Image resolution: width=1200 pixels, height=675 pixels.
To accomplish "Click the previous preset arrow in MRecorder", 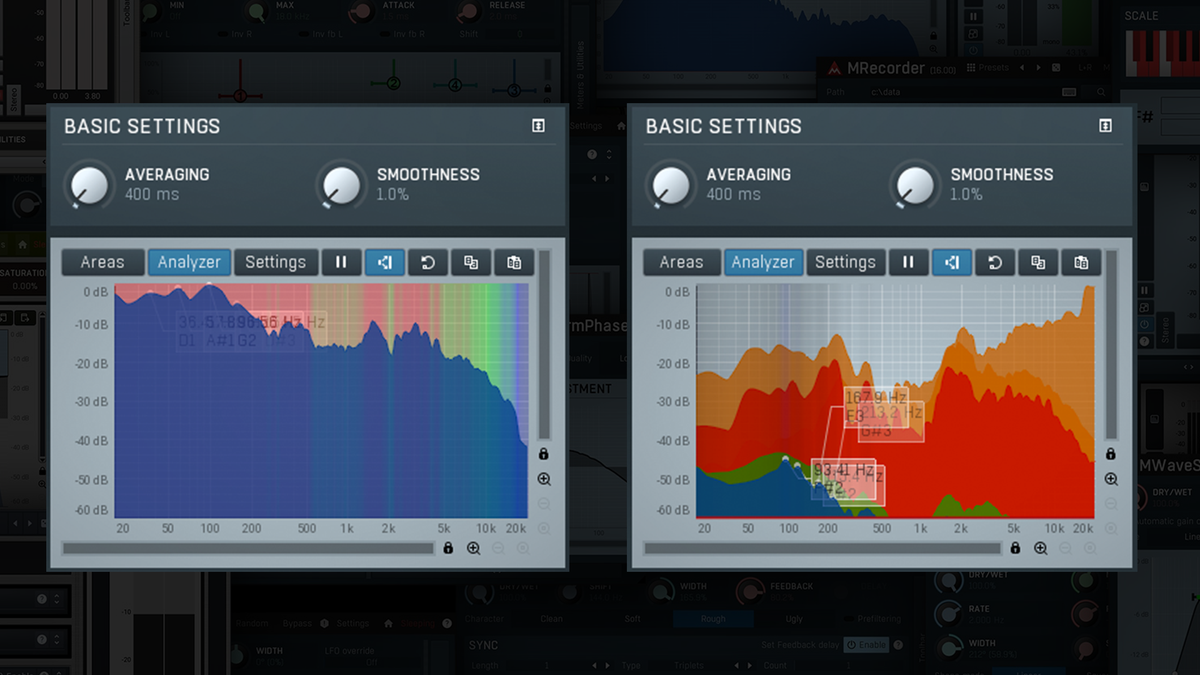I will tap(1022, 68).
